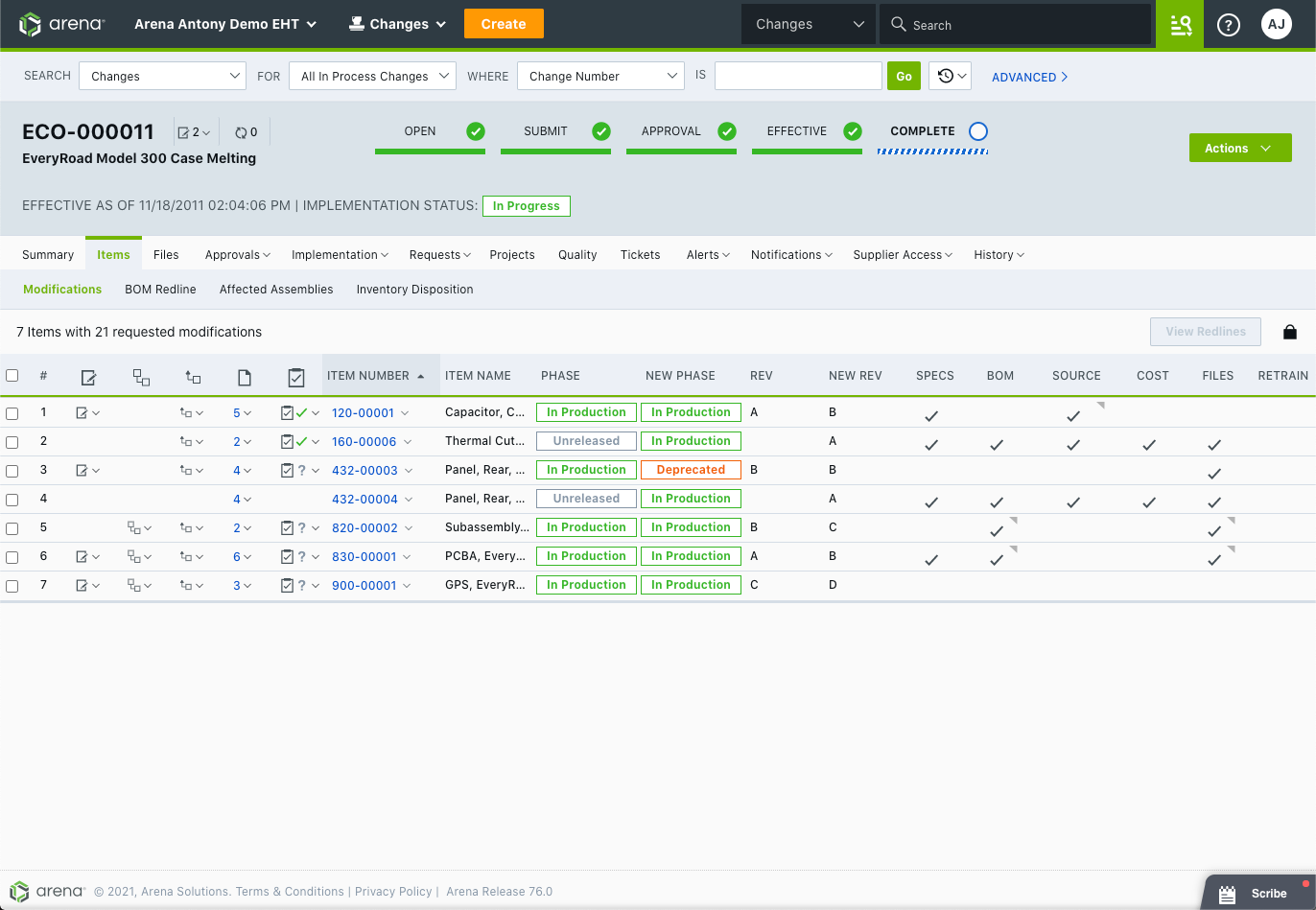Click the BOM structure icon in row 820-00002
Viewport: 1316px width, 910px height.
pos(134,528)
